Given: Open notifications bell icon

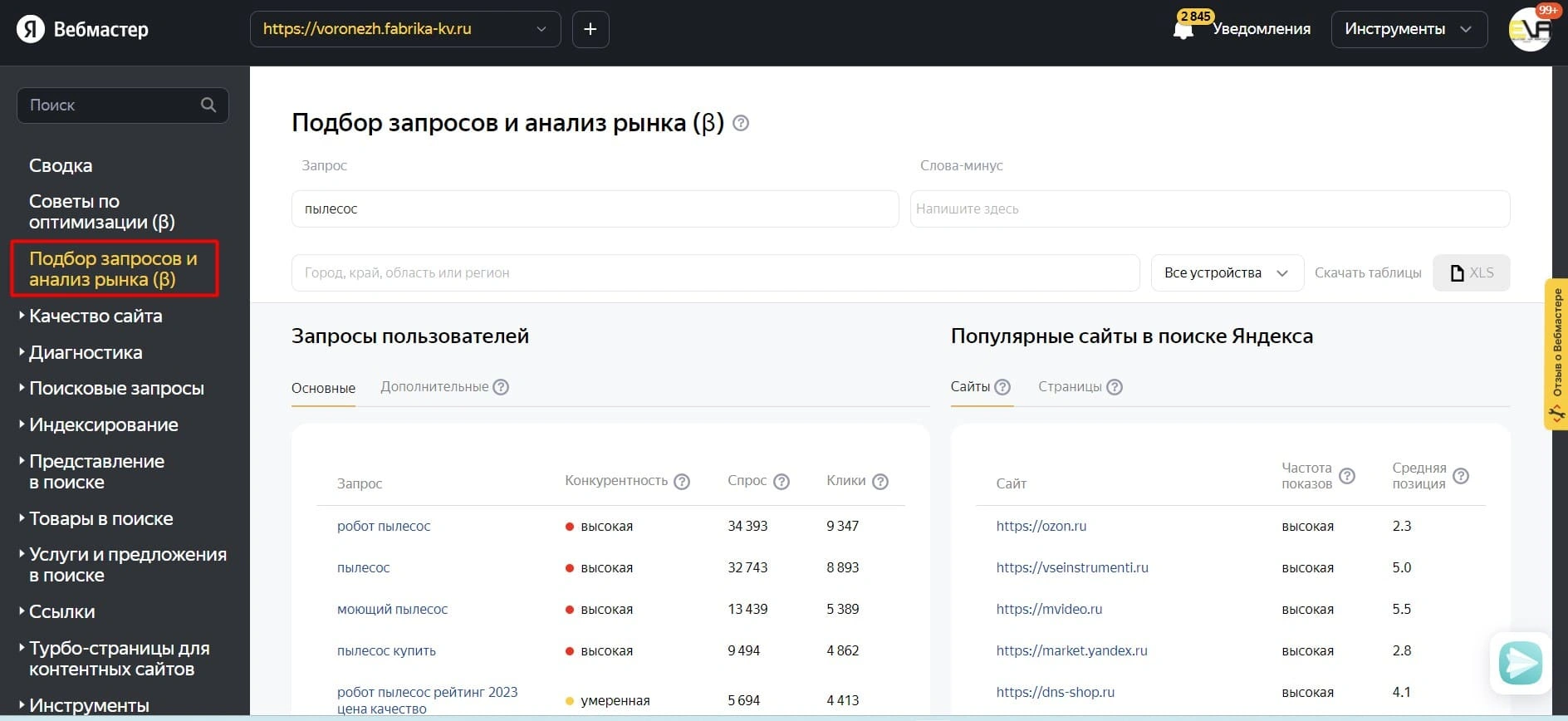Looking at the screenshot, I should coord(1183,30).
